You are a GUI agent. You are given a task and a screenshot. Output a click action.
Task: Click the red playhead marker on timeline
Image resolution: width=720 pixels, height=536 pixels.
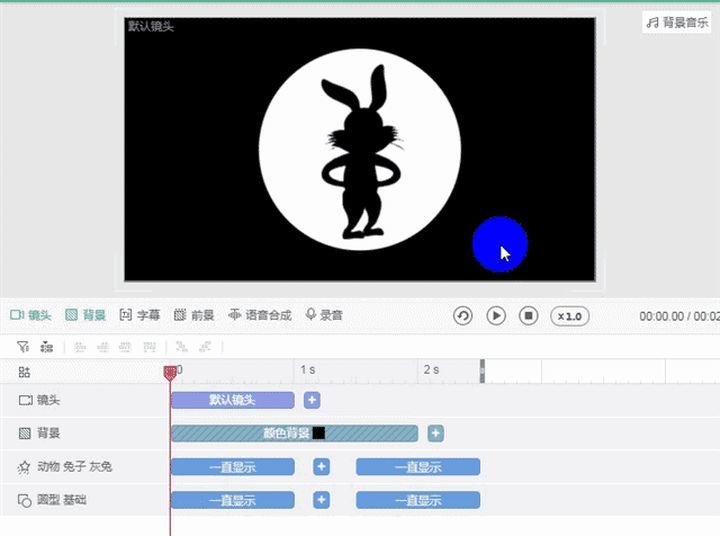[170, 373]
